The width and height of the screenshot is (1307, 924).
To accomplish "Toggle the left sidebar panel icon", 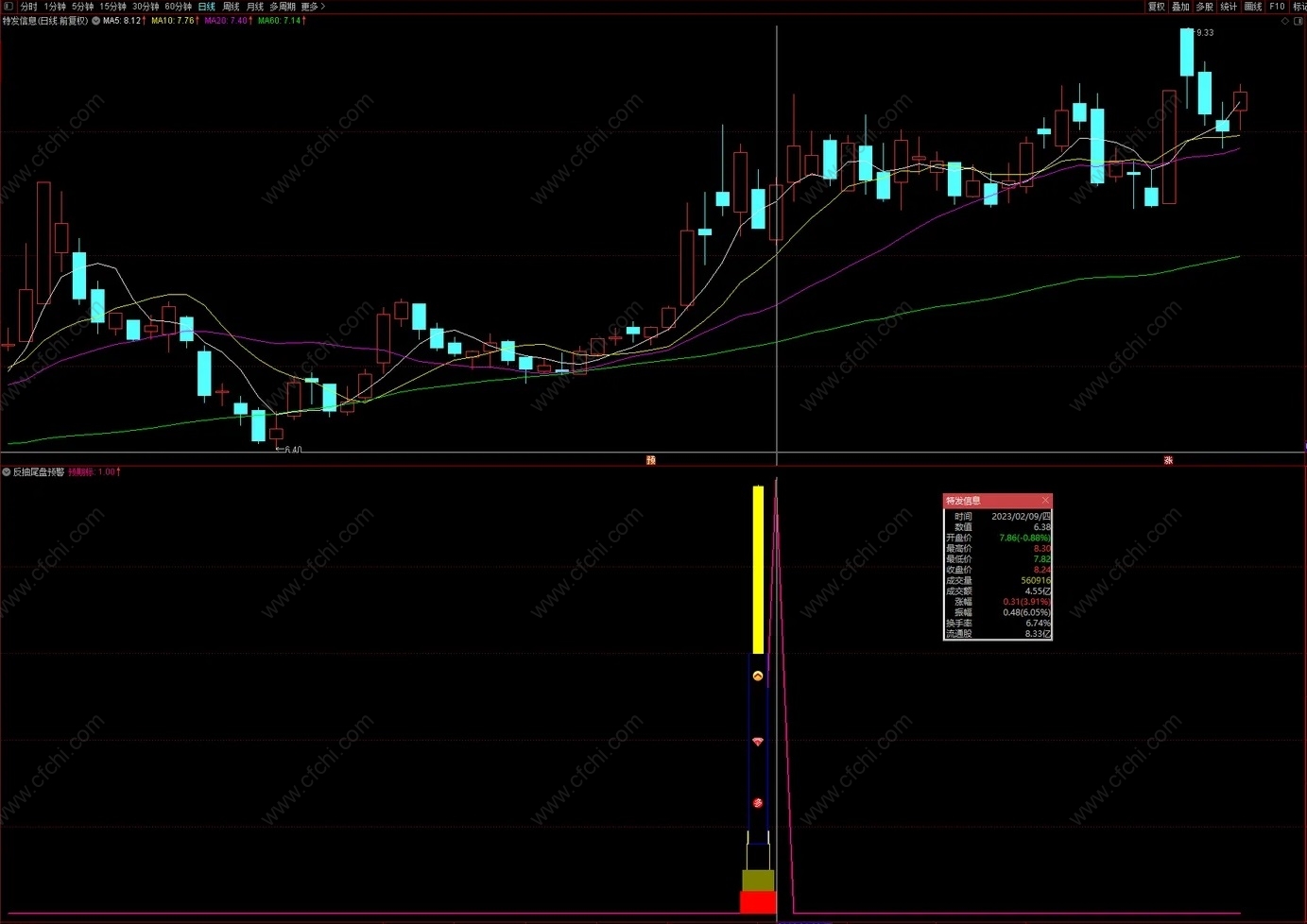I will click(x=8, y=7).
